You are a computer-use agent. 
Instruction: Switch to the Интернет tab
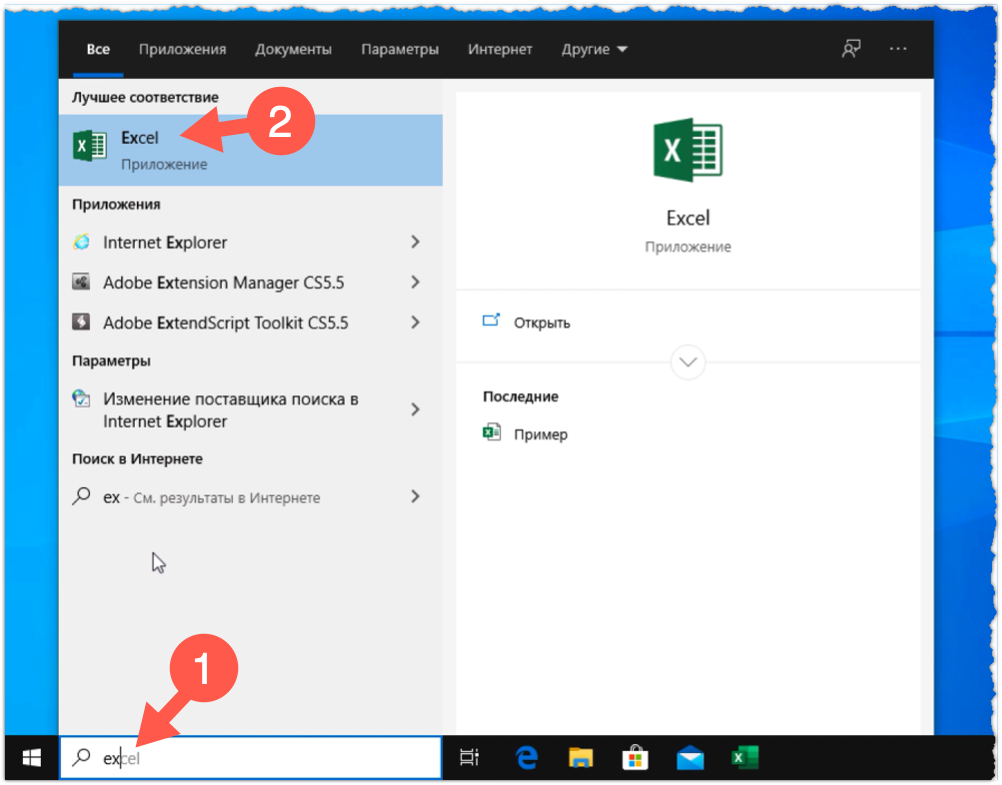click(500, 49)
